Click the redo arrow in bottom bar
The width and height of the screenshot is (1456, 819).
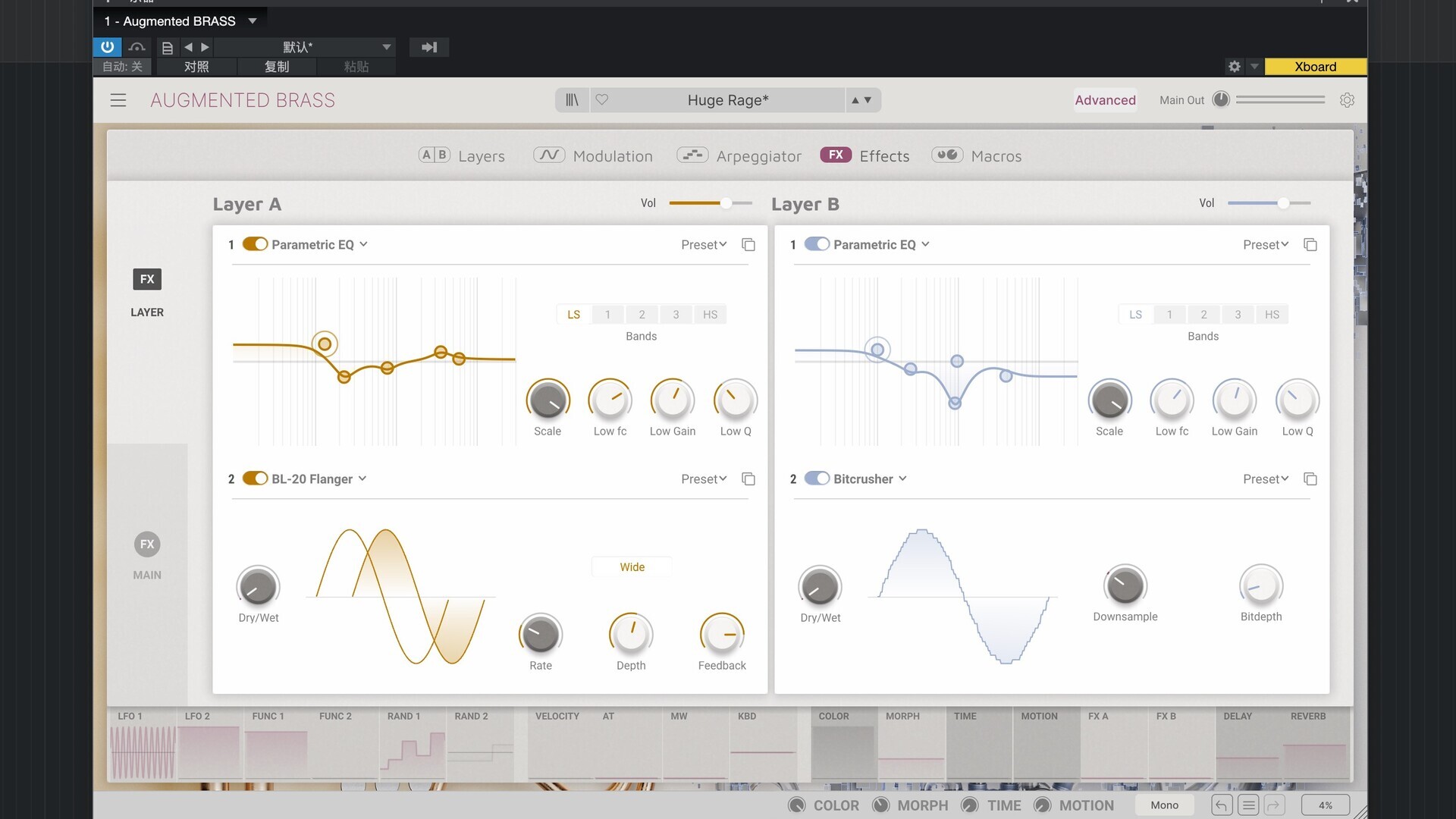[1275, 805]
